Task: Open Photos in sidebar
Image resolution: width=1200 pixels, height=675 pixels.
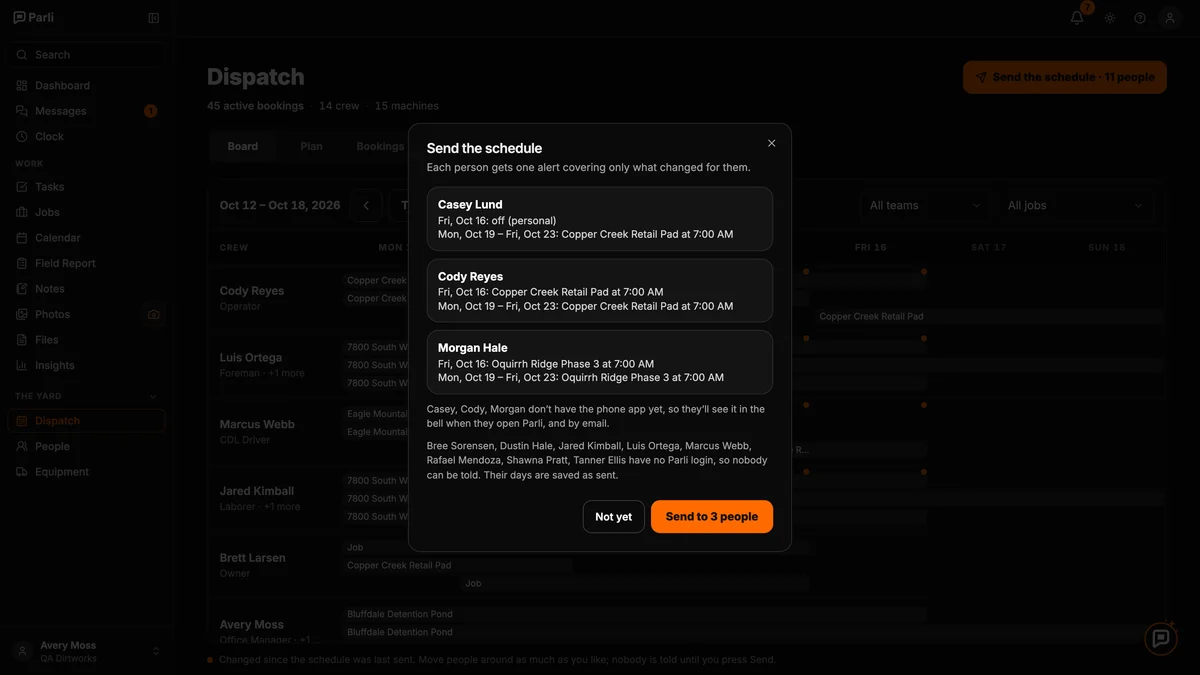Action: [74, 314]
